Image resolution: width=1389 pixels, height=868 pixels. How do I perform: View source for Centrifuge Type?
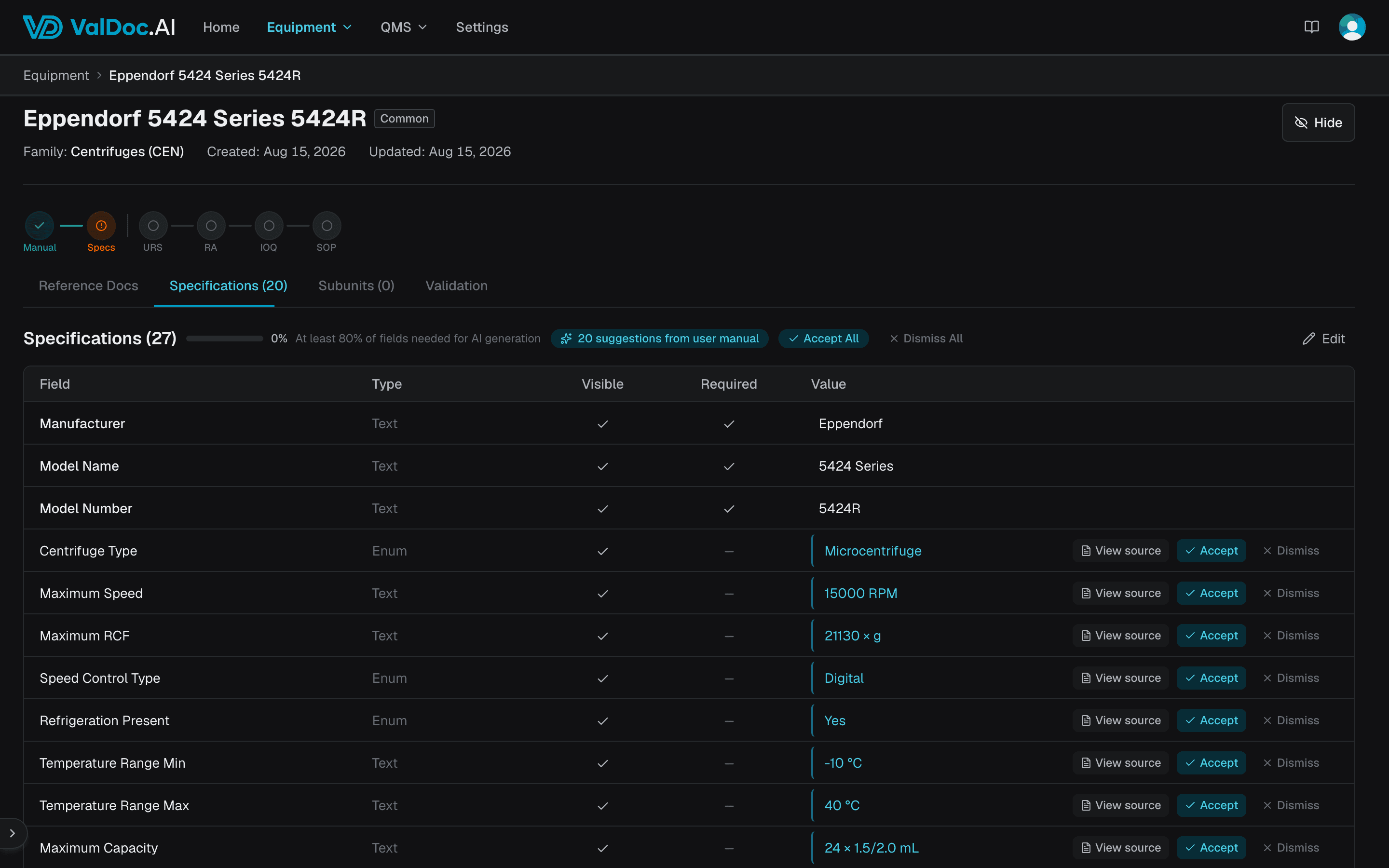coord(1120,551)
